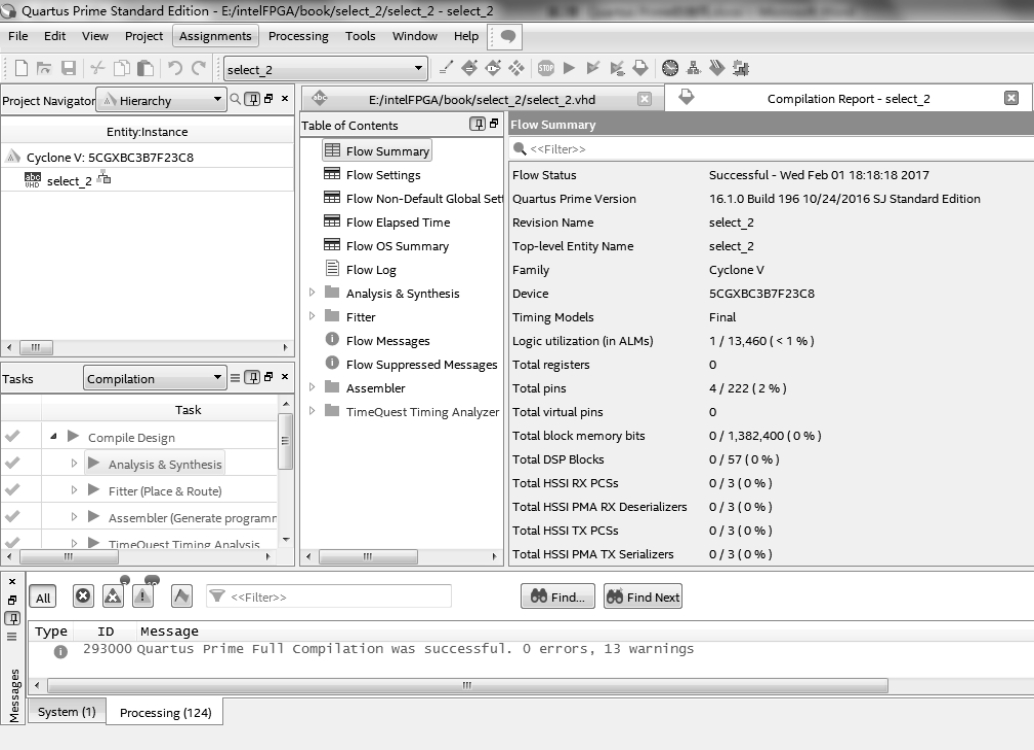The width and height of the screenshot is (1034, 750).
Task: Close the select_2.vhd tab
Action: click(x=644, y=99)
